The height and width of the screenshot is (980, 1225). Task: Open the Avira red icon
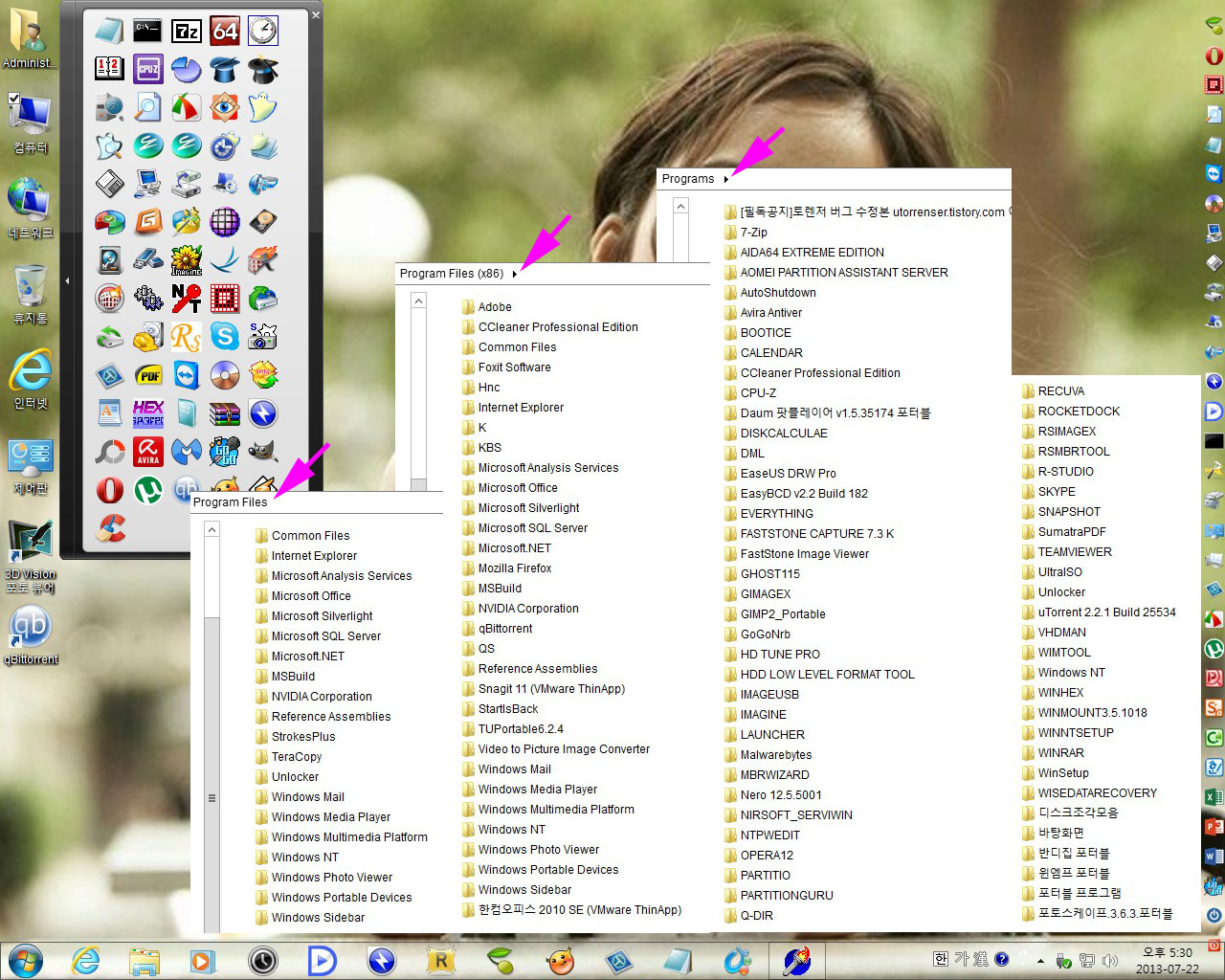click(148, 452)
